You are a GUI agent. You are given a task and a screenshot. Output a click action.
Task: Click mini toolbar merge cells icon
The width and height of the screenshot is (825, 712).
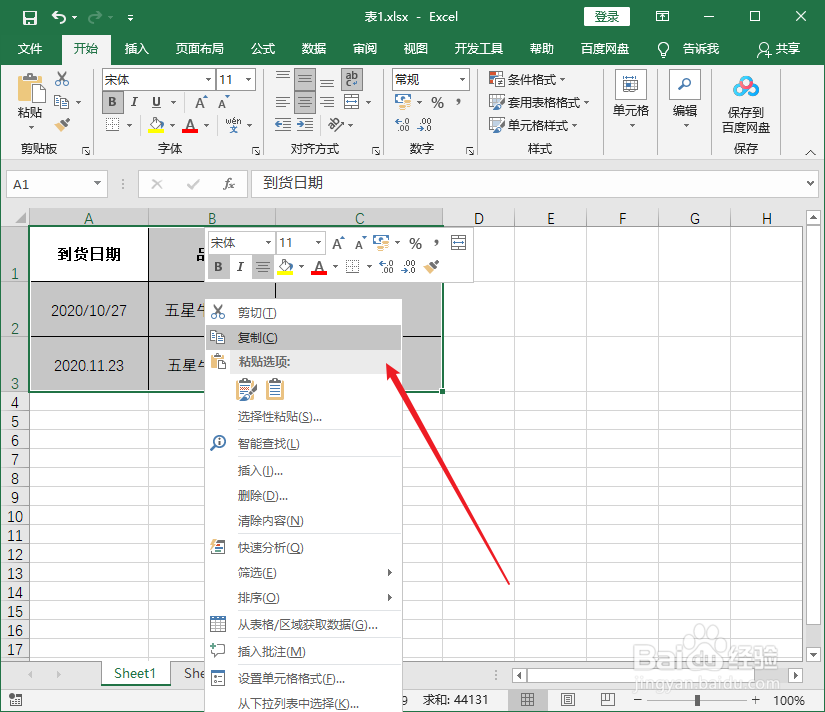(x=458, y=243)
